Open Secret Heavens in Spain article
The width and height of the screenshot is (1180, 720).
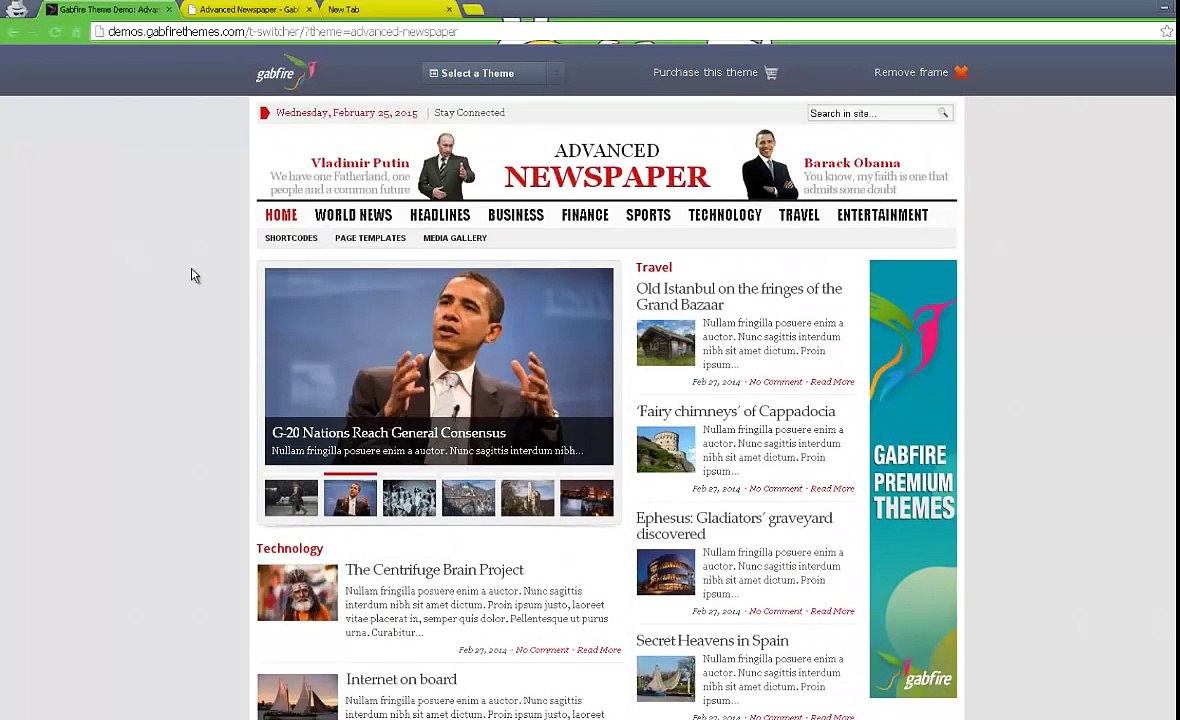point(712,641)
